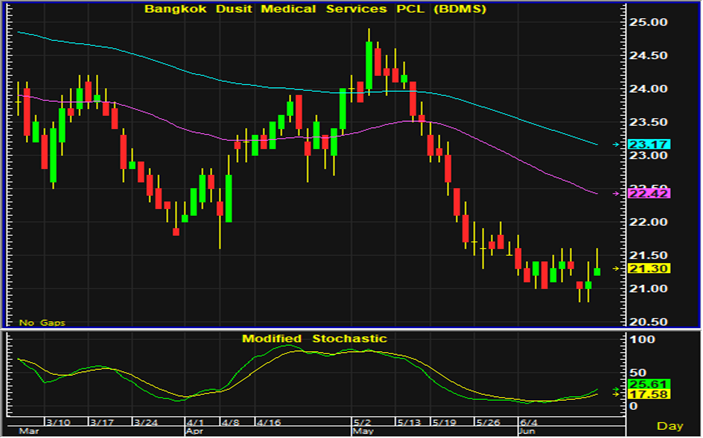703x438 pixels.
Task: Click the 21.30 yellow last price label
Action: click(x=649, y=269)
